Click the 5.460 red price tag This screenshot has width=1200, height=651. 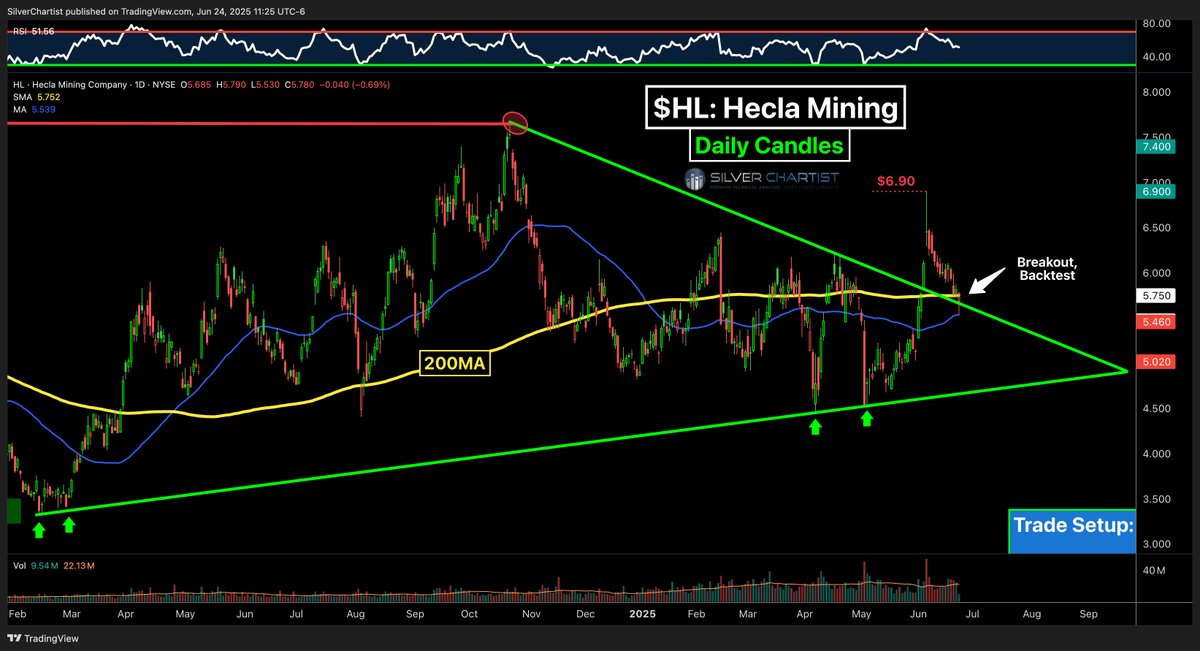tap(1156, 322)
